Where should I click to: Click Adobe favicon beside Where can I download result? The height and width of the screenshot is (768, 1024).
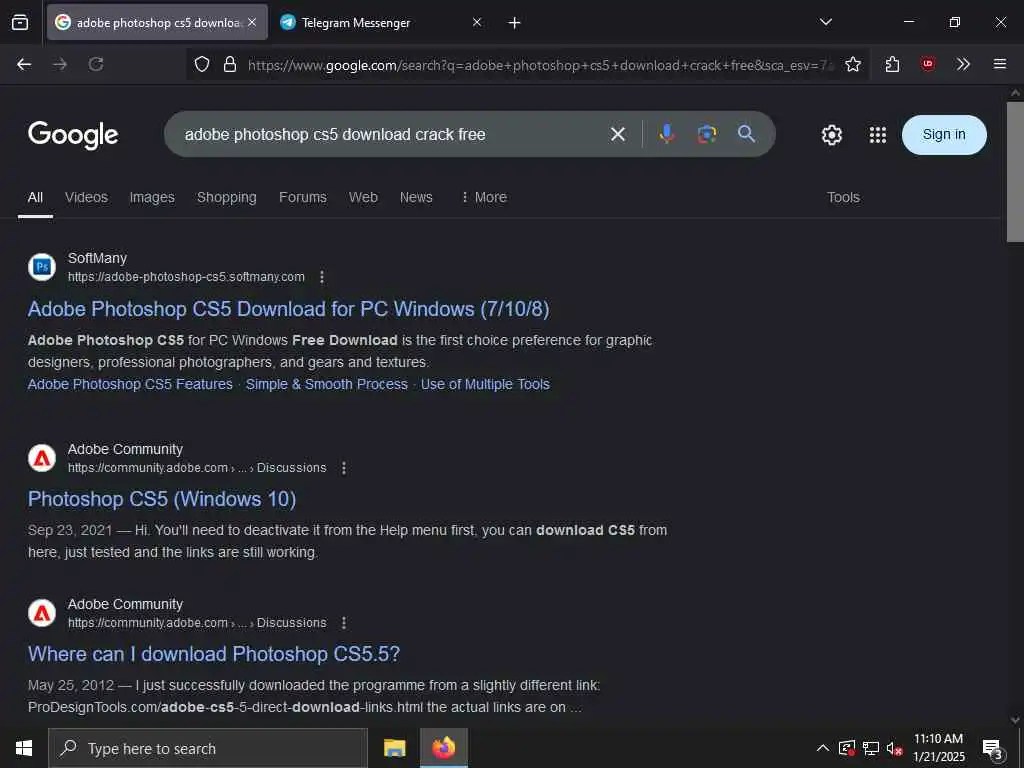coord(42,613)
